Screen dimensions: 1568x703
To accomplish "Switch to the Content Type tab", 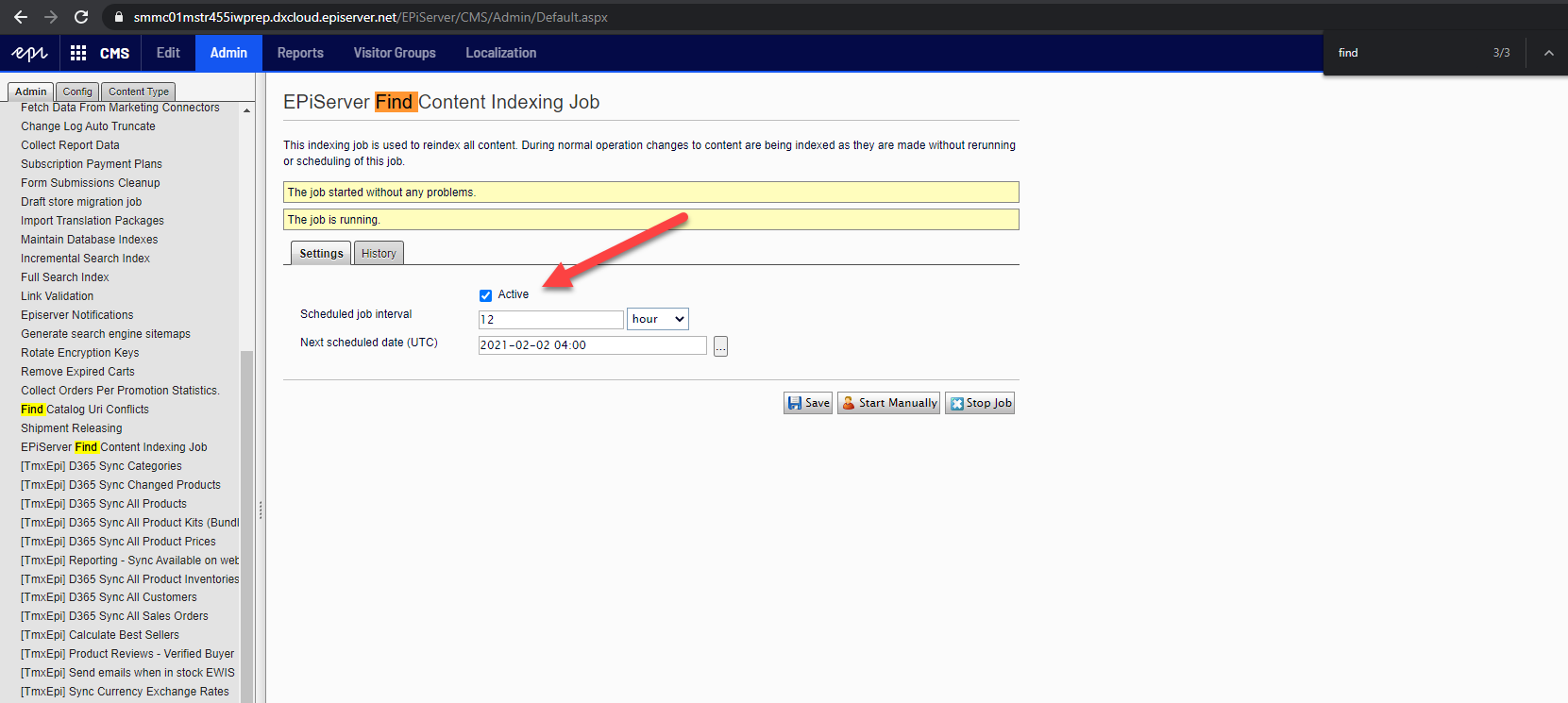I will (139, 92).
